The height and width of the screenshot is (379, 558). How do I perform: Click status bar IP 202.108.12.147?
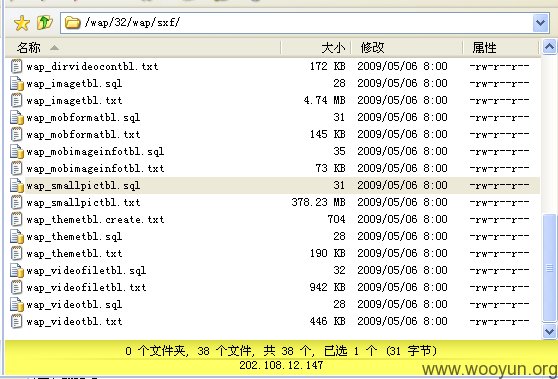click(x=281, y=365)
